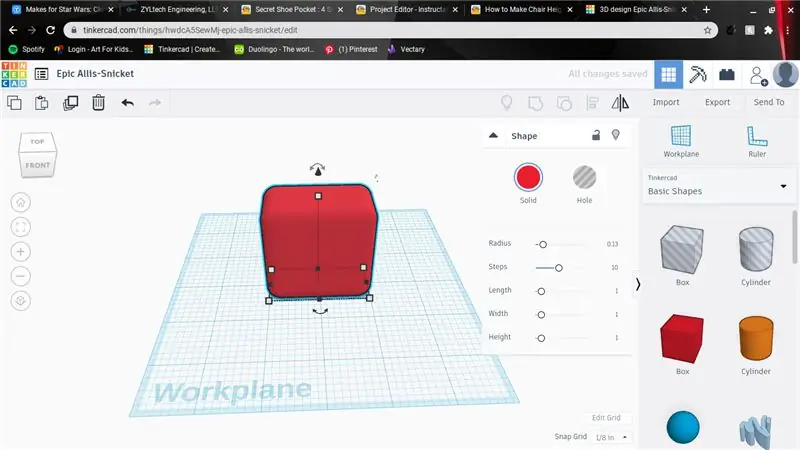Click the Import button
This screenshot has width=800, height=450.
[x=666, y=102]
